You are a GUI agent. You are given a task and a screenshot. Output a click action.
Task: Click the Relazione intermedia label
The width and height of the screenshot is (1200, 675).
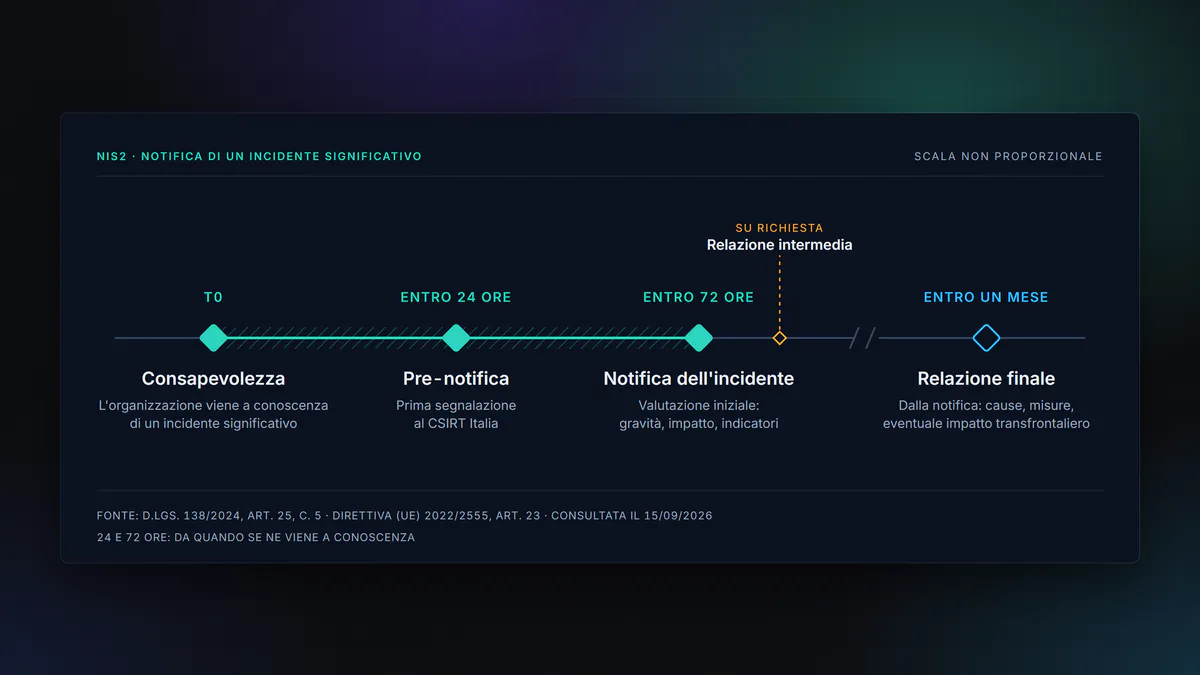pyautogui.click(x=780, y=245)
